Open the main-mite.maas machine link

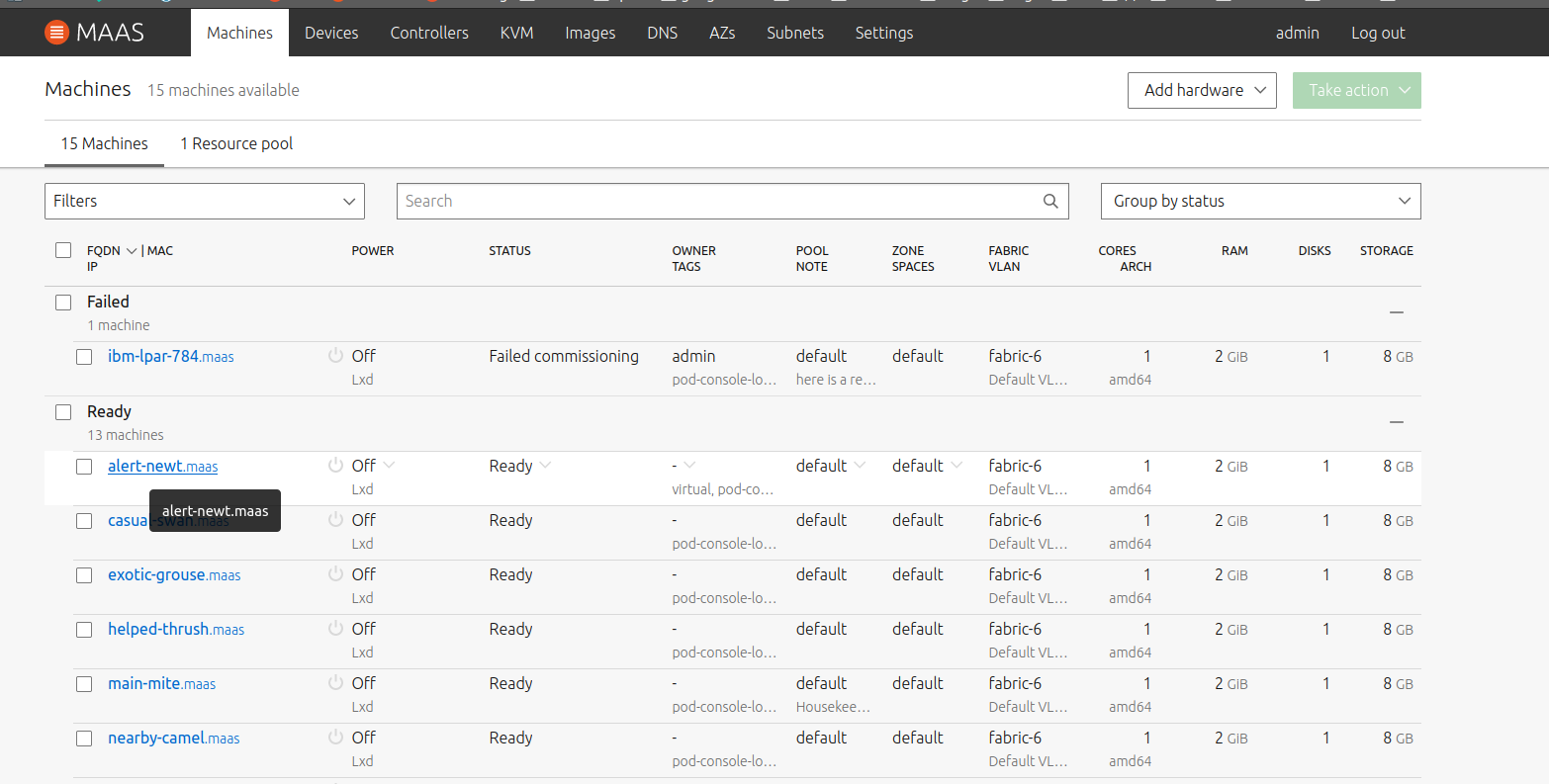point(161,683)
